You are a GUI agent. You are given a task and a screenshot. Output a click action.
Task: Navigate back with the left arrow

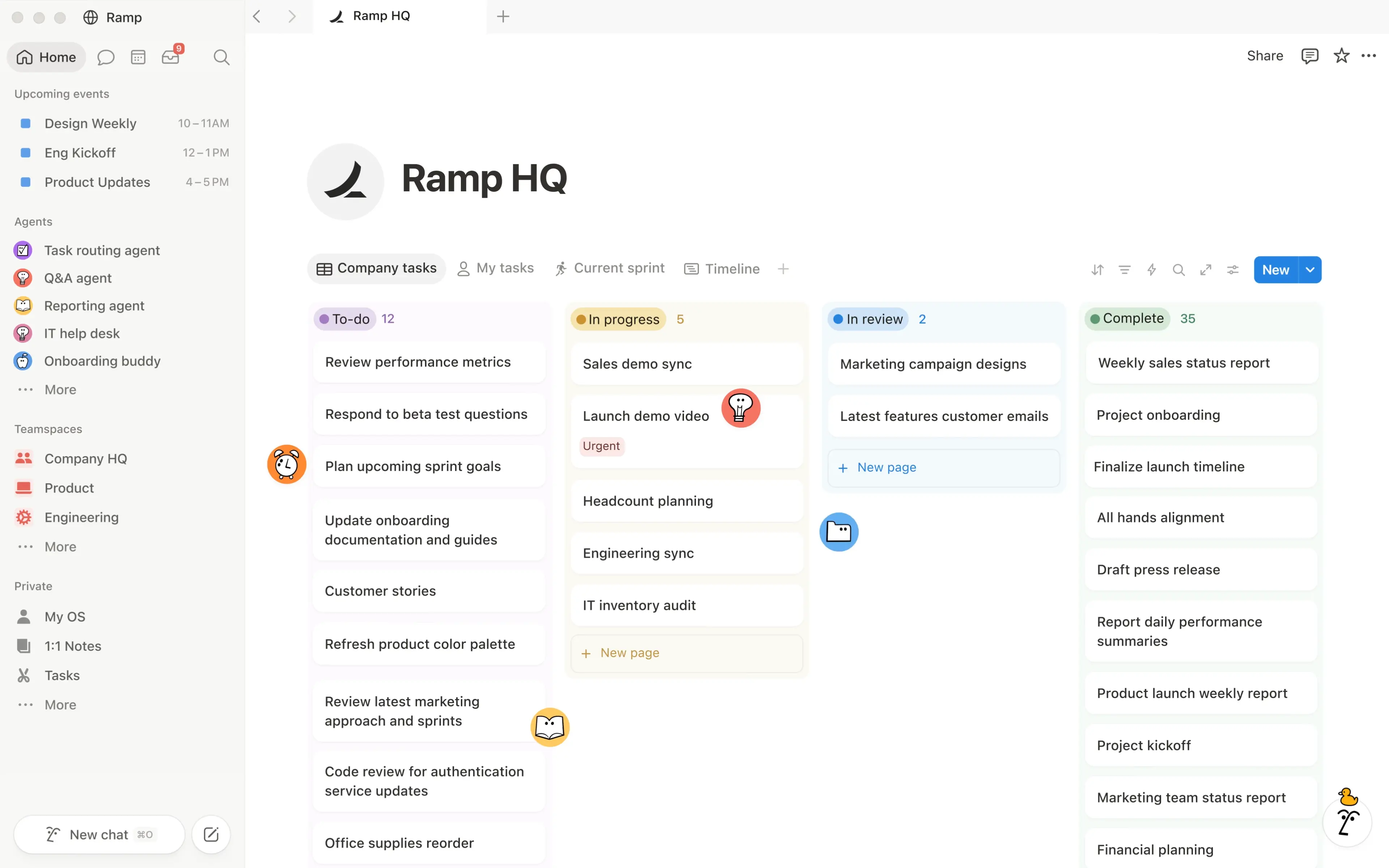257,17
